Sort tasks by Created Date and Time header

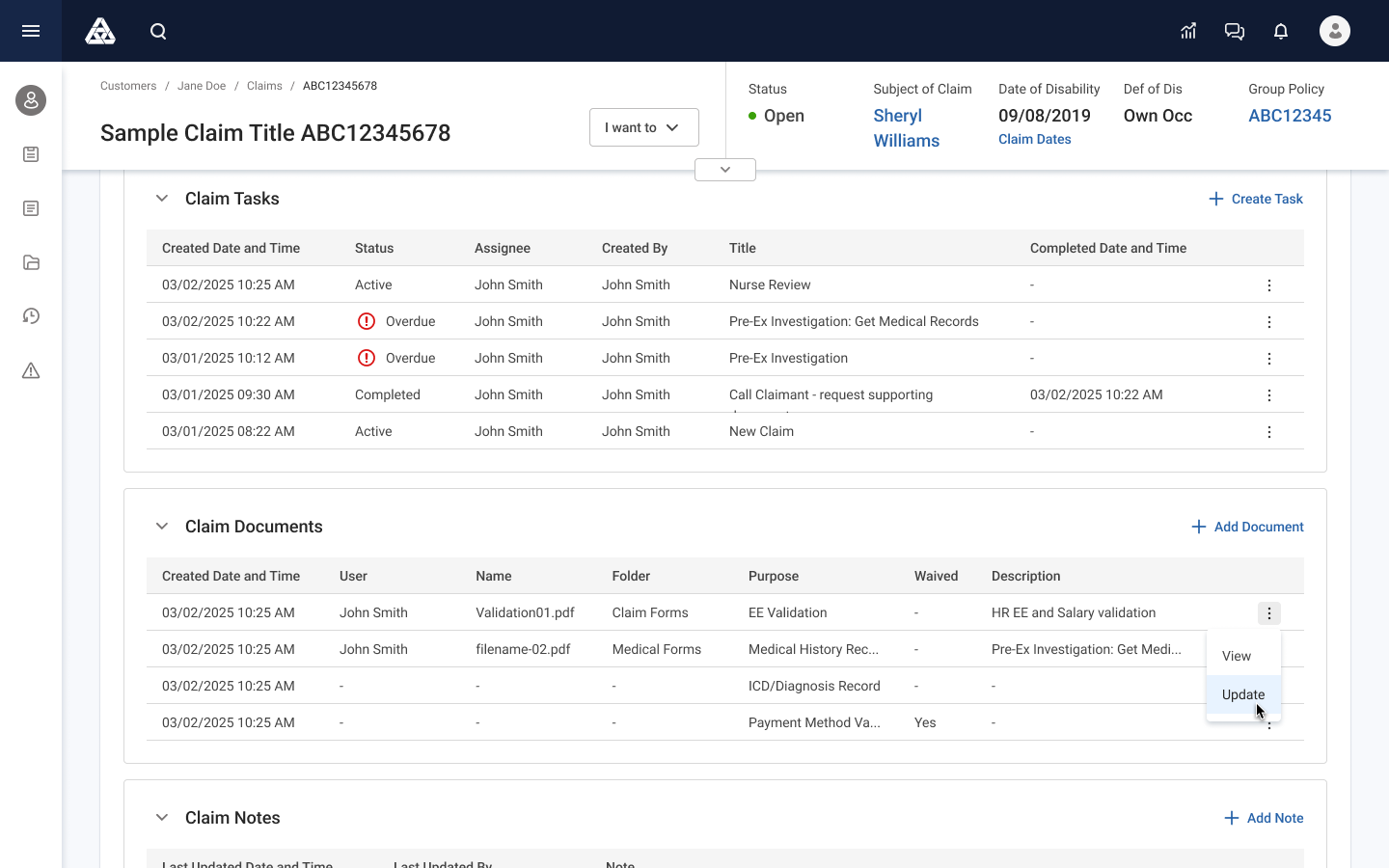[x=231, y=248]
